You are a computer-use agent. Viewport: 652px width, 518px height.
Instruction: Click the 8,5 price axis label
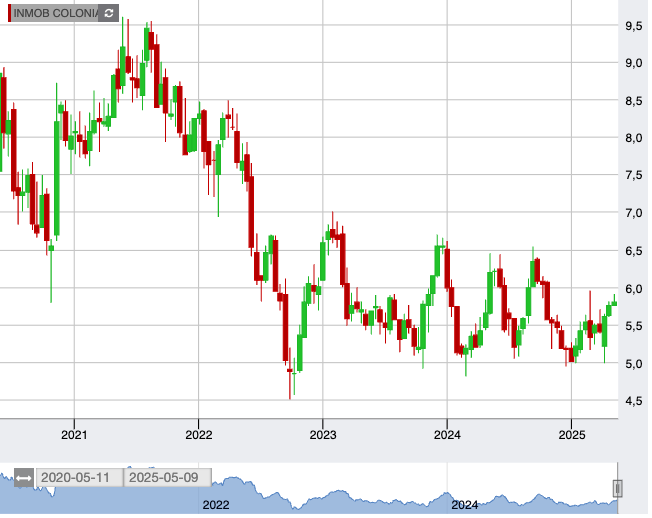(x=634, y=101)
